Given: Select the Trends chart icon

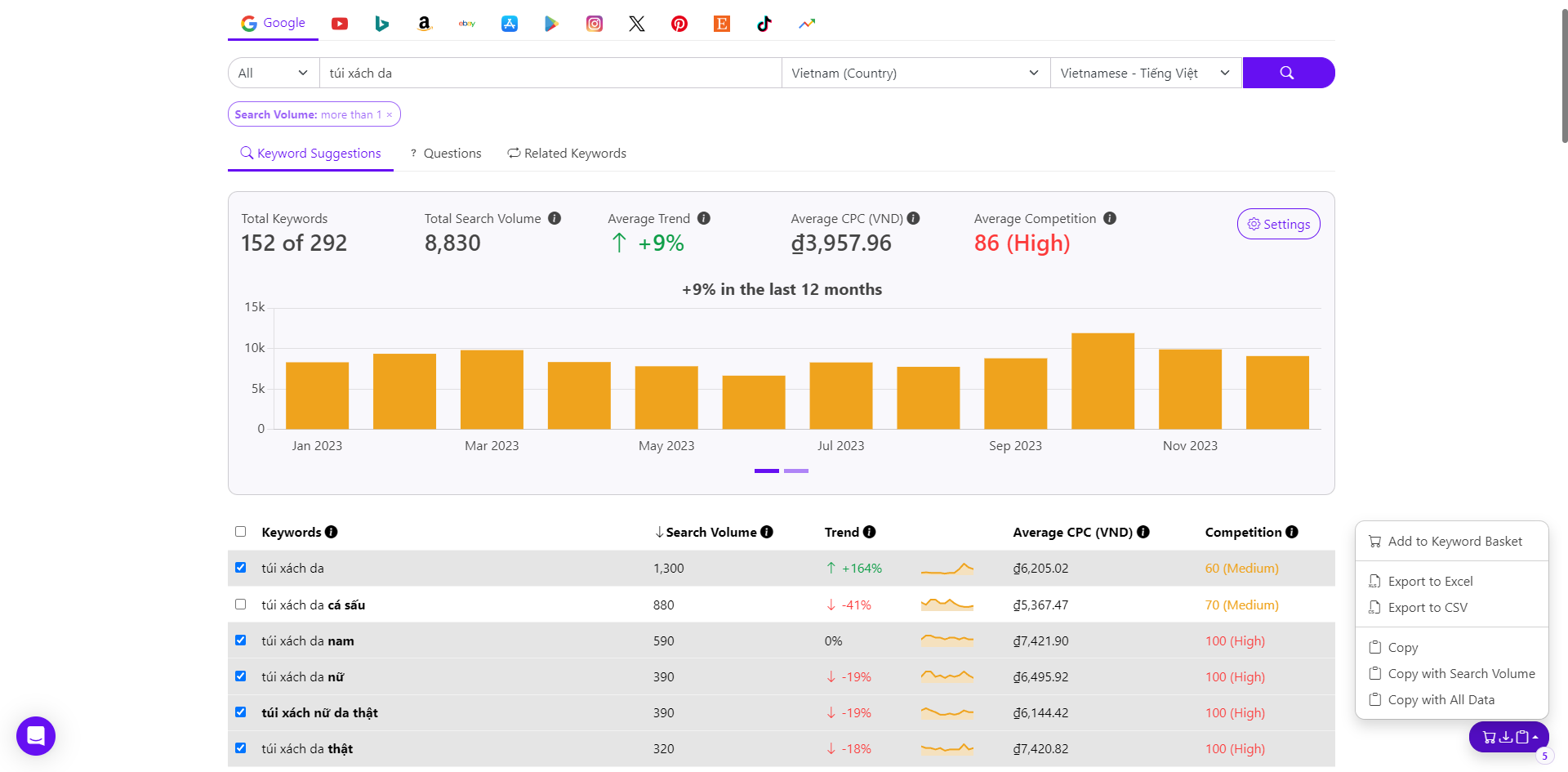Looking at the screenshot, I should pyautogui.click(x=807, y=24).
